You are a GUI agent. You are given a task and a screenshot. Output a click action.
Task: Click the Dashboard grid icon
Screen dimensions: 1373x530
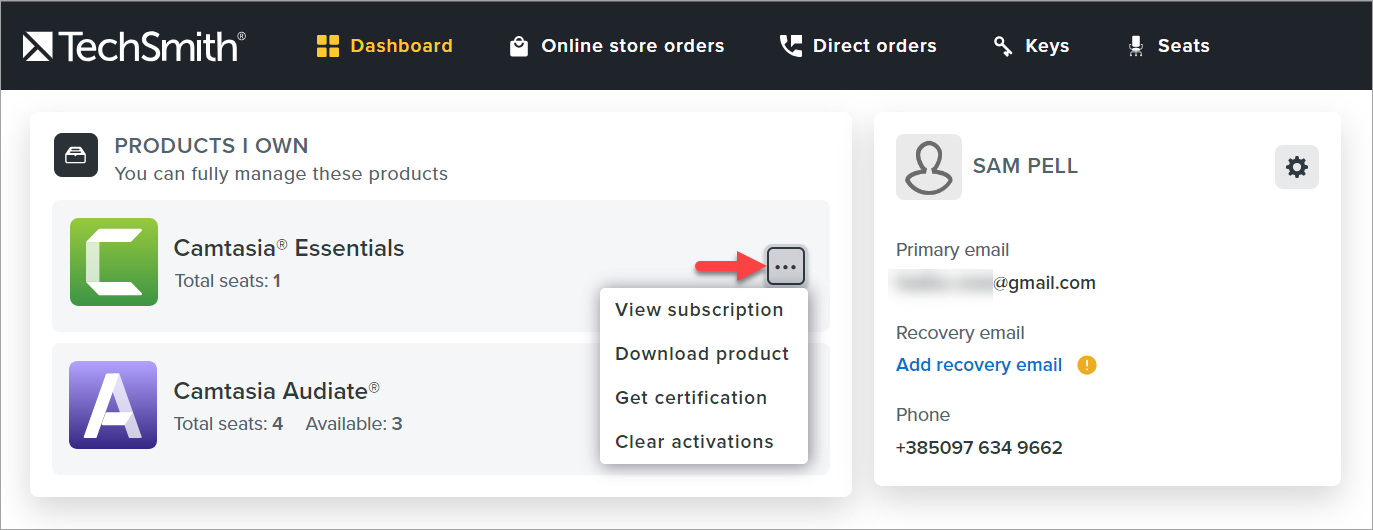(x=328, y=46)
